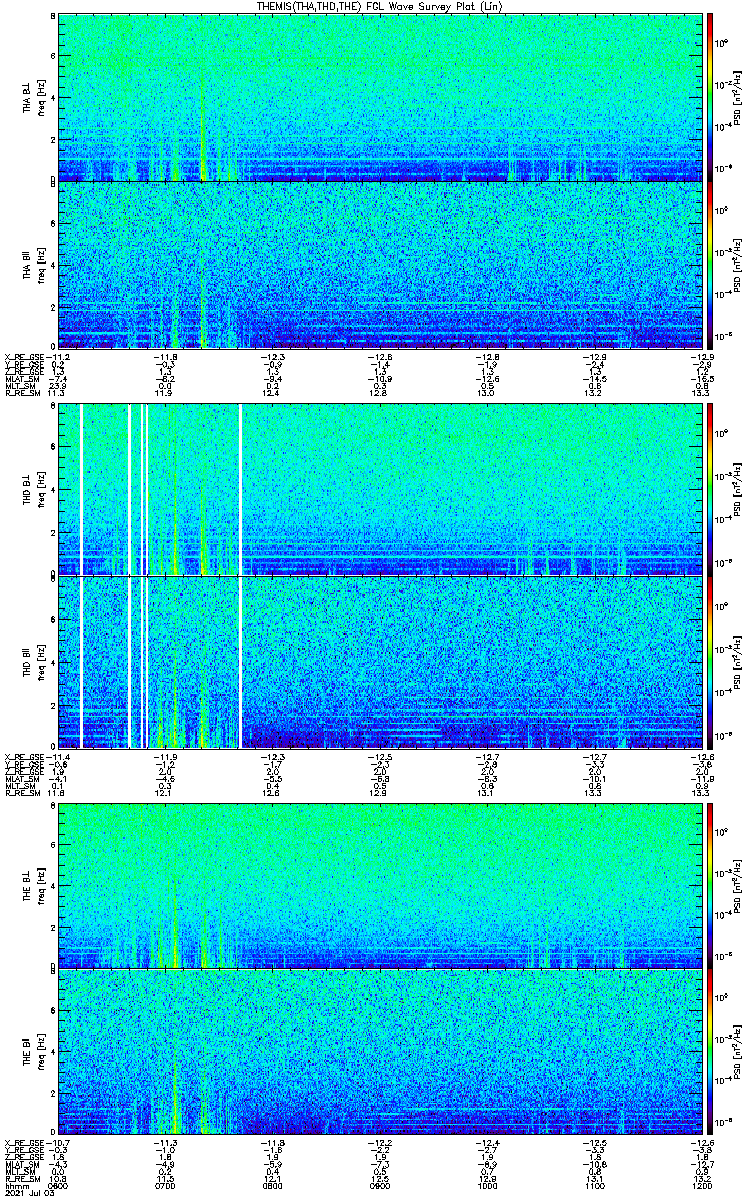This screenshot has width=750, height=1200.
Task: Click the color bar beside THA B-parallel panel
Action: pyautogui.click(x=711, y=265)
